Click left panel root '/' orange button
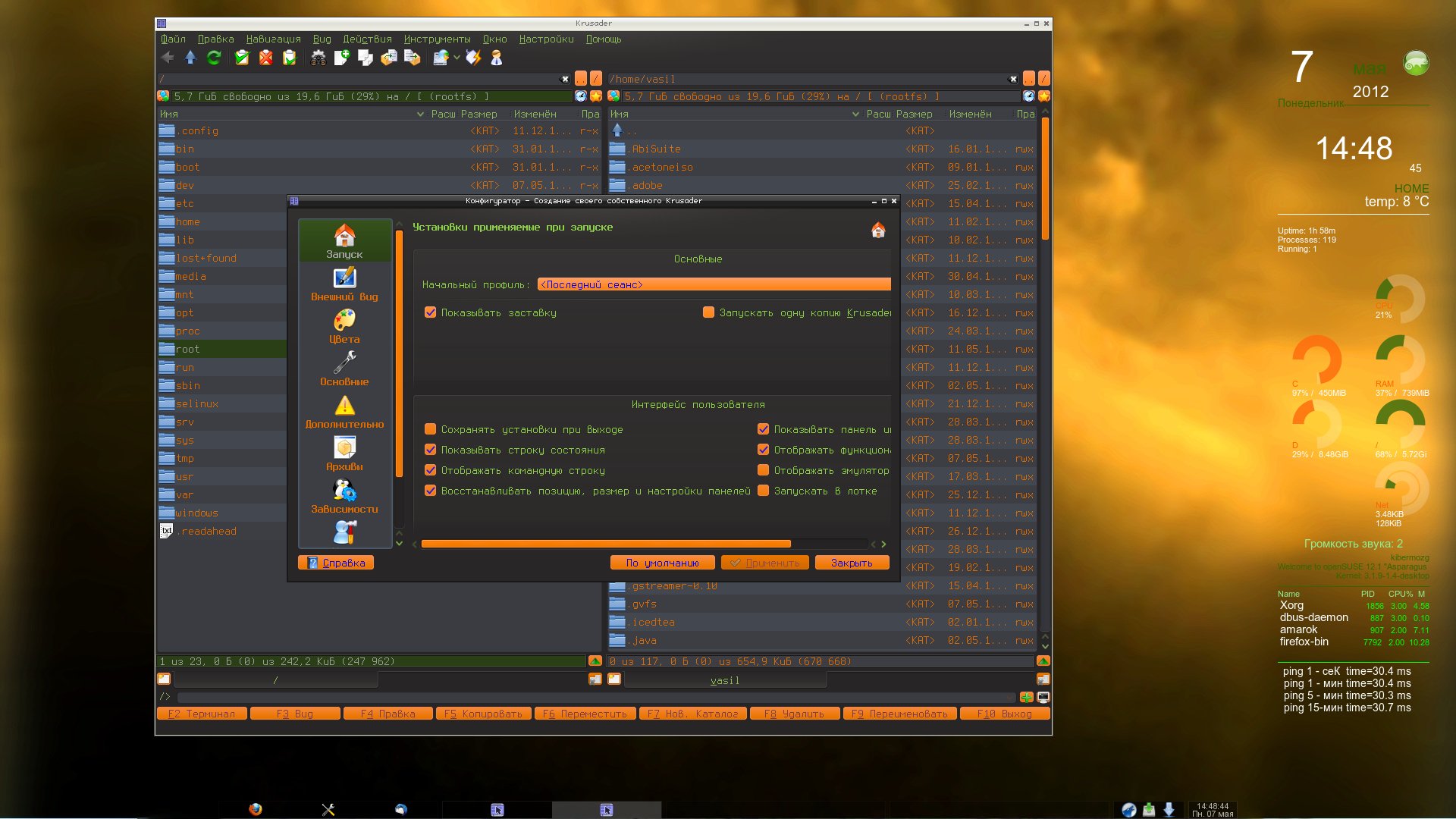This screenshot has width=1456, height=819. pos(596,78)
